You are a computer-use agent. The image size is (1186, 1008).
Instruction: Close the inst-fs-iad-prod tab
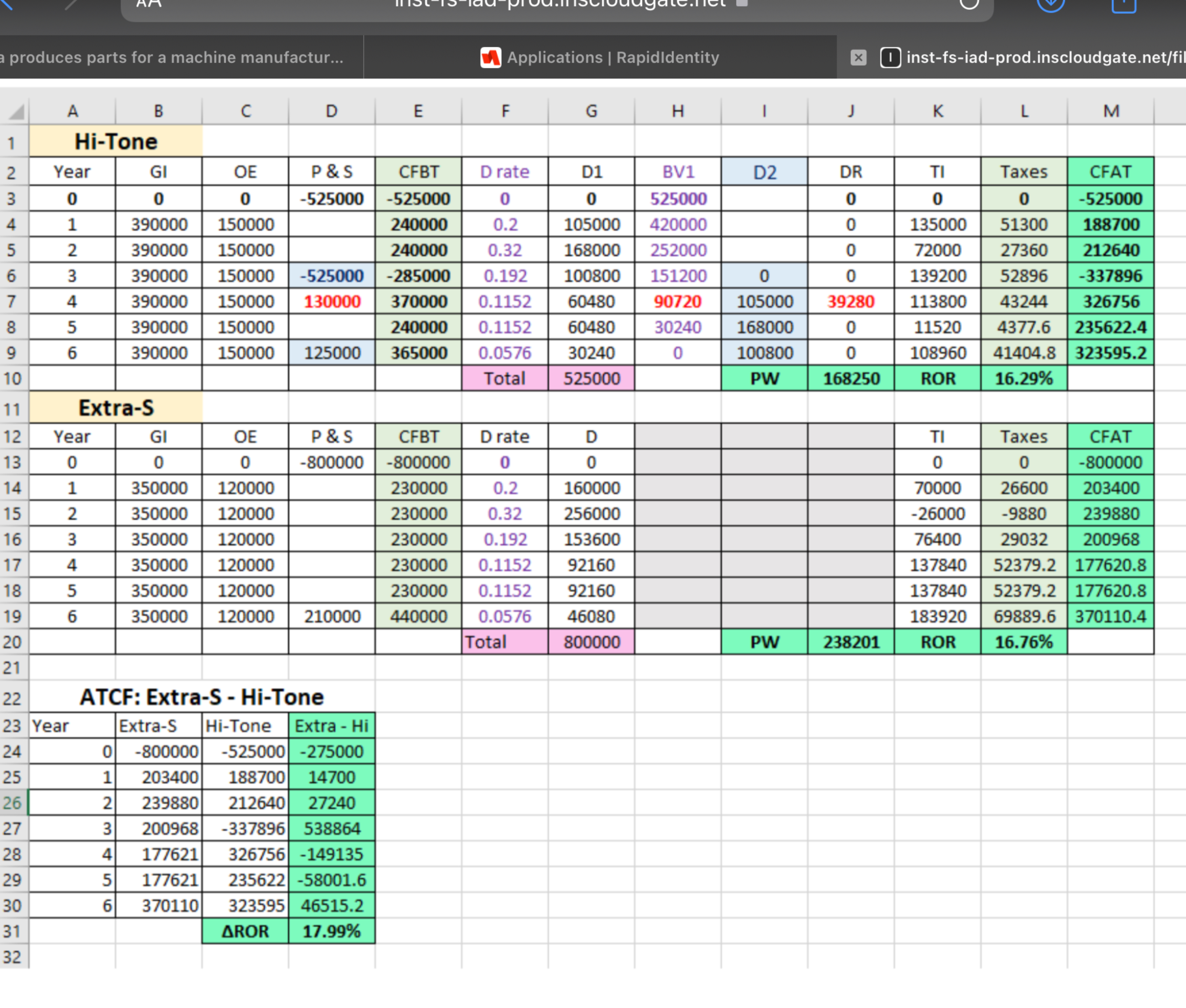tap(858, 58)
